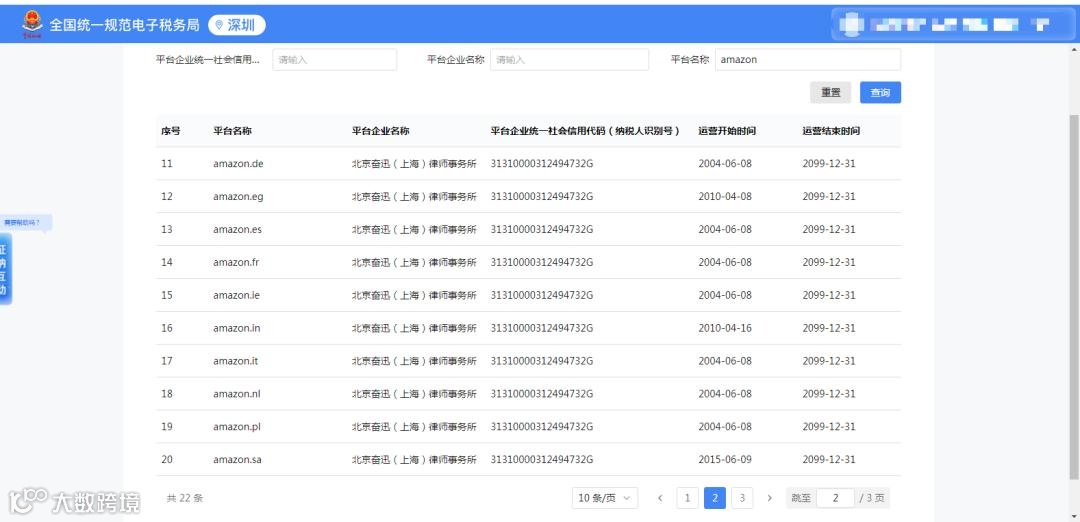Focus the 平台企业名称 input field
The width and height of the screenshot is (1080, 522).
tap(570, 60)
